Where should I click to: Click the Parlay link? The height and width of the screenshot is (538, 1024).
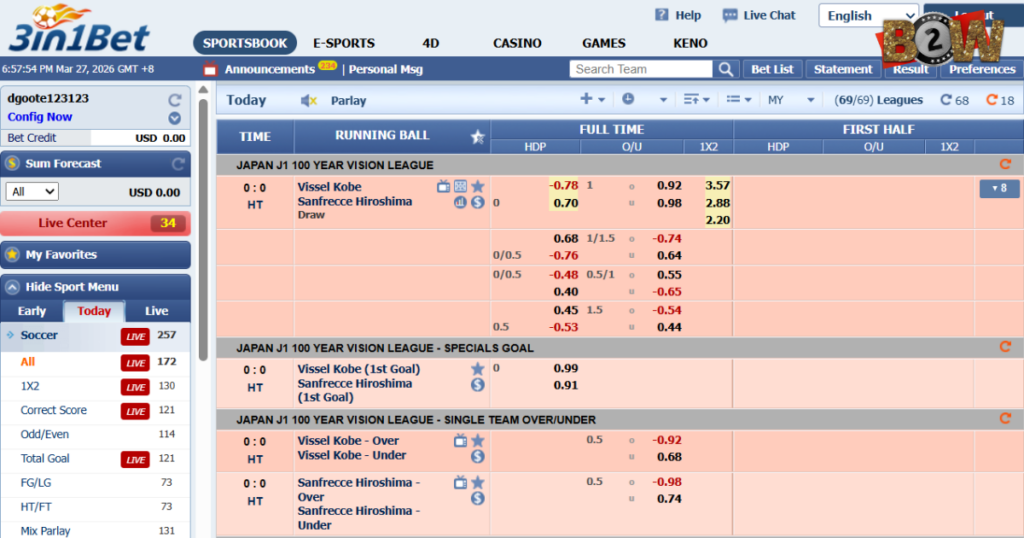pos(348,101)
